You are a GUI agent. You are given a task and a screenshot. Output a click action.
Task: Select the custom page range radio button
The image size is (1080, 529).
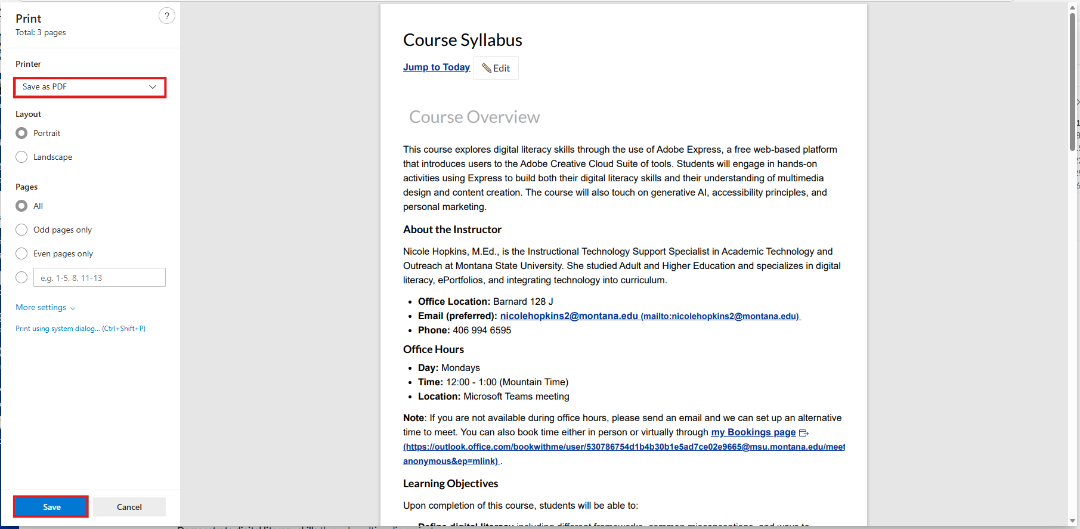[x=22, y=278]
